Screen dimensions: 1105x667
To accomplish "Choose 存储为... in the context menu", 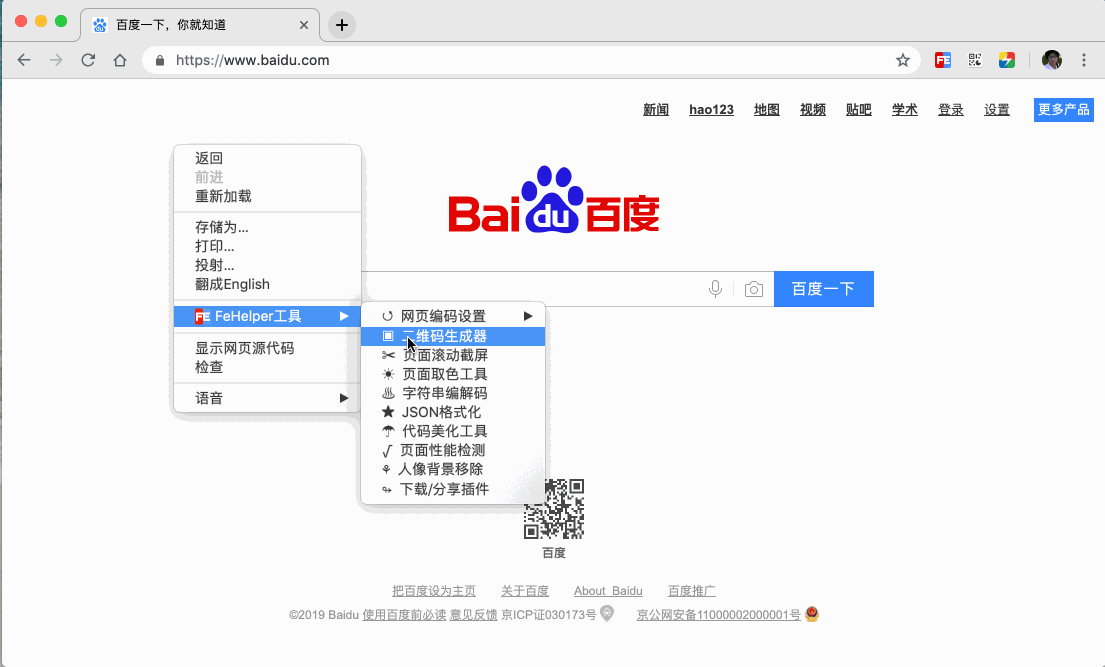I will (267, 227).
